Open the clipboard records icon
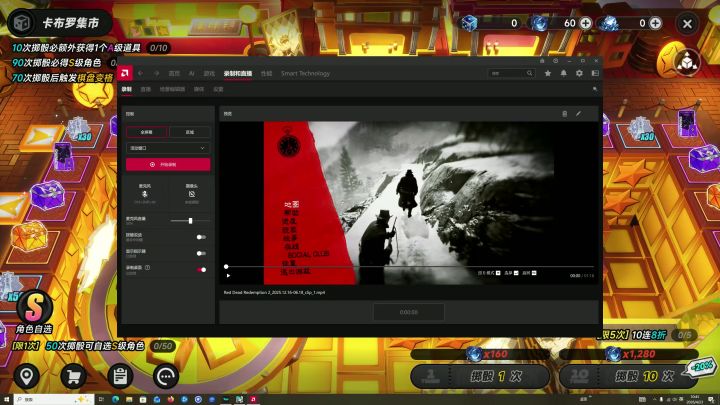This screenshot has width=720, height=405. (x=120, y=376)
